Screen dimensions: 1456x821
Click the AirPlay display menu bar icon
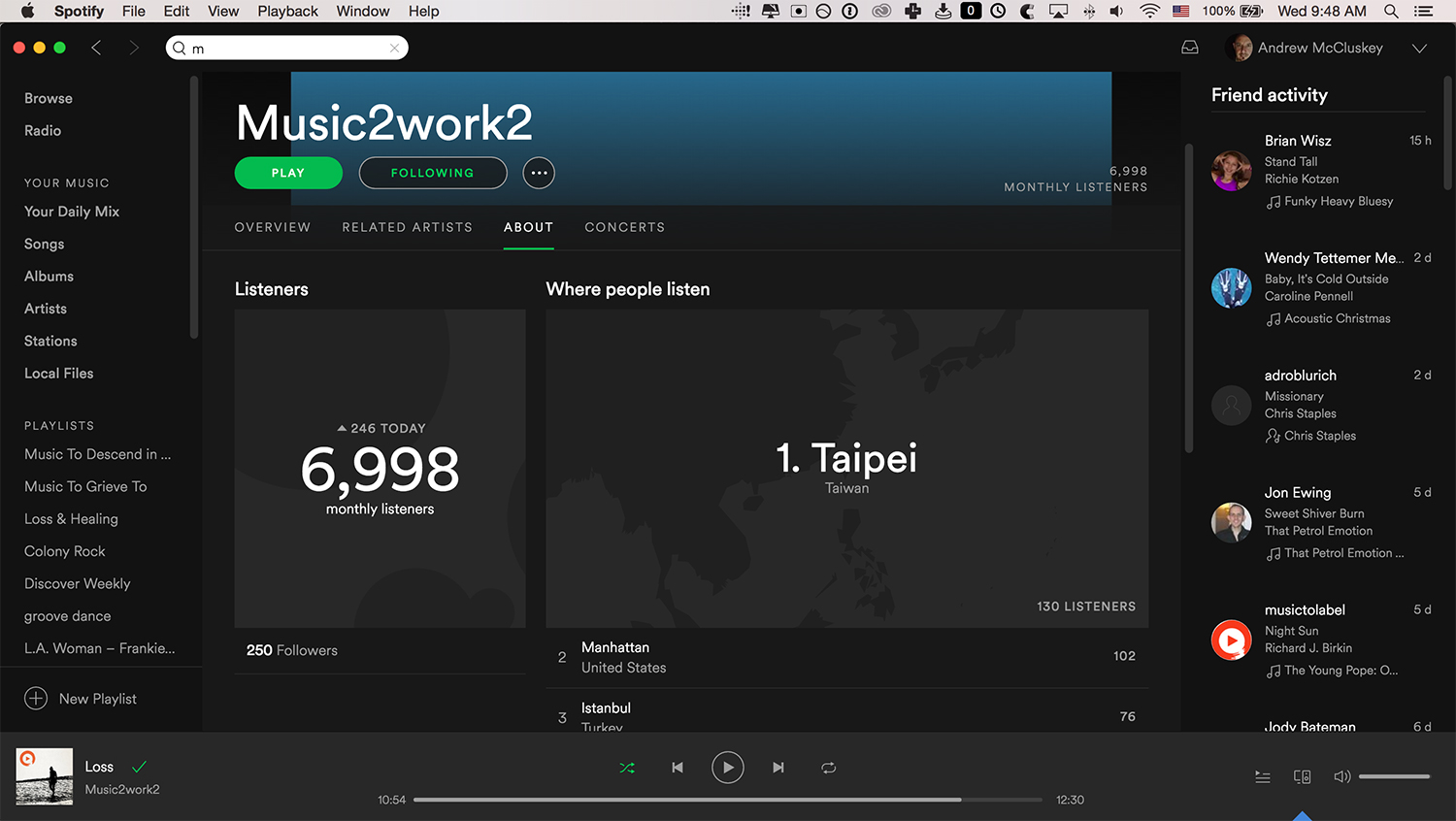[x=1059, y=11]
